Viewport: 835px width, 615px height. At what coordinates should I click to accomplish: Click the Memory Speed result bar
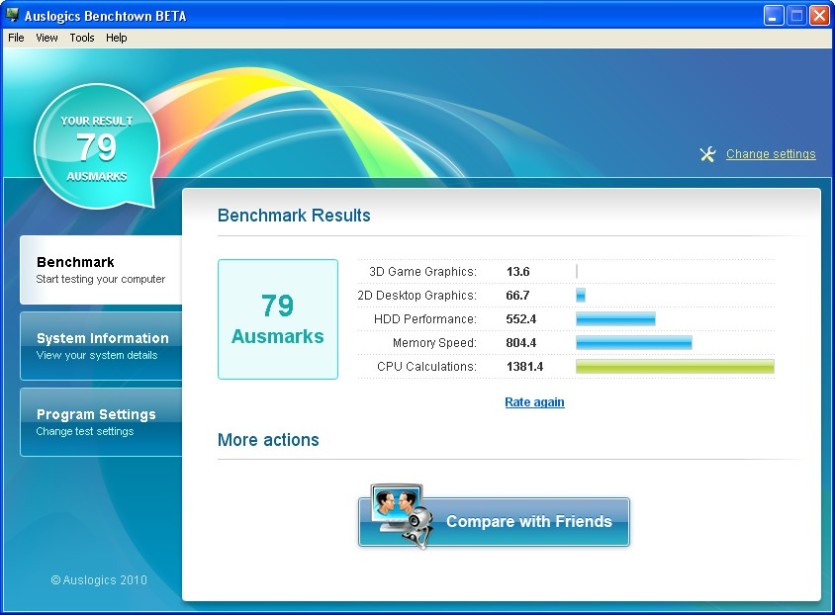634,342
